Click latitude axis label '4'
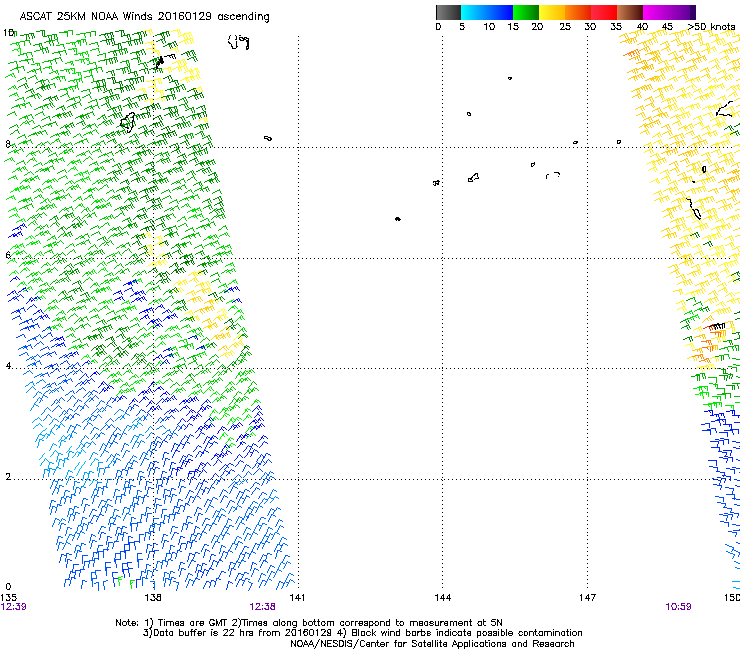The height and width of the screenshot is (650, 740). (8, 366)
